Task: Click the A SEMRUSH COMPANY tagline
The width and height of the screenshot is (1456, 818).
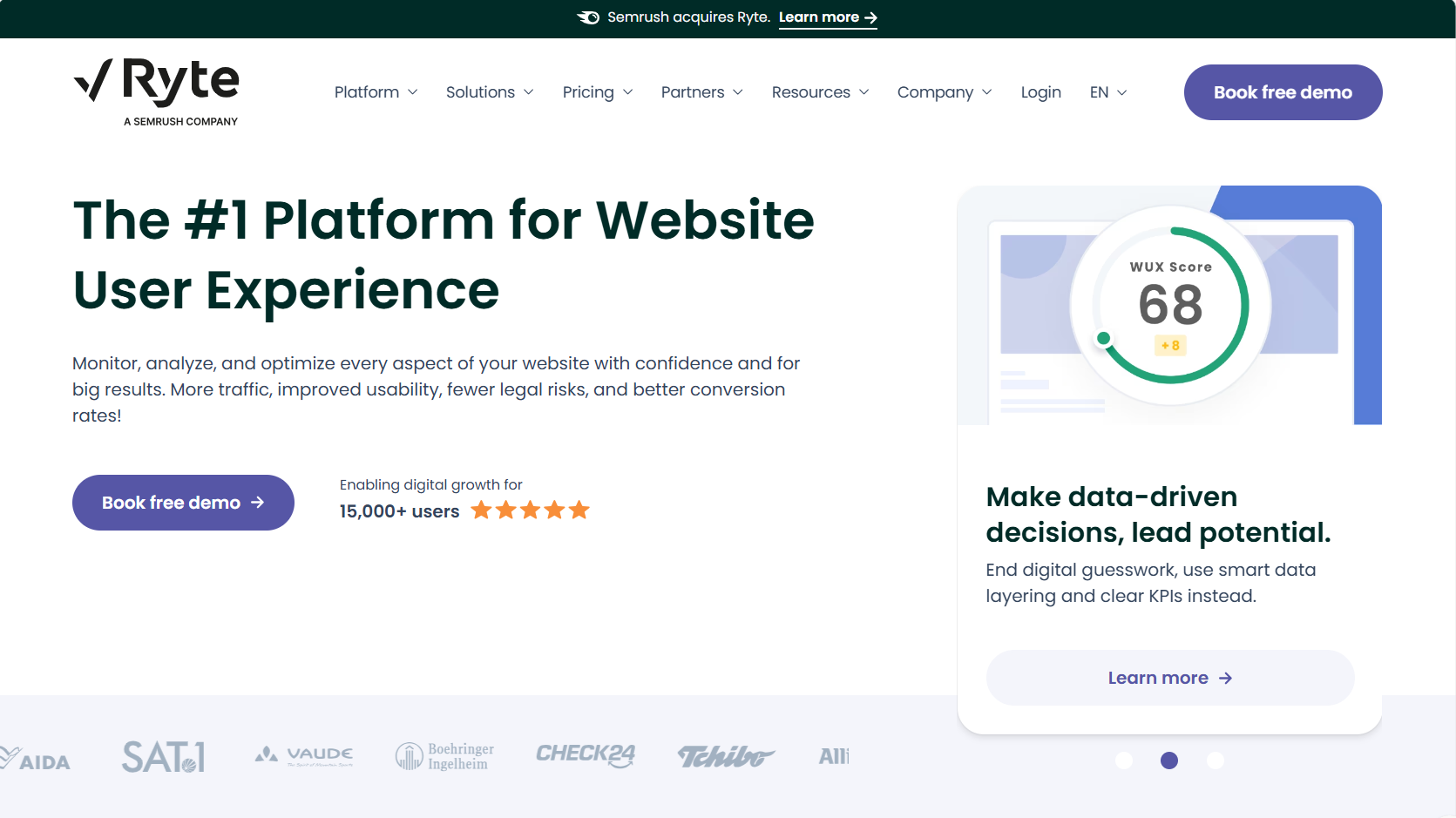Action: [x=180, y=122]
